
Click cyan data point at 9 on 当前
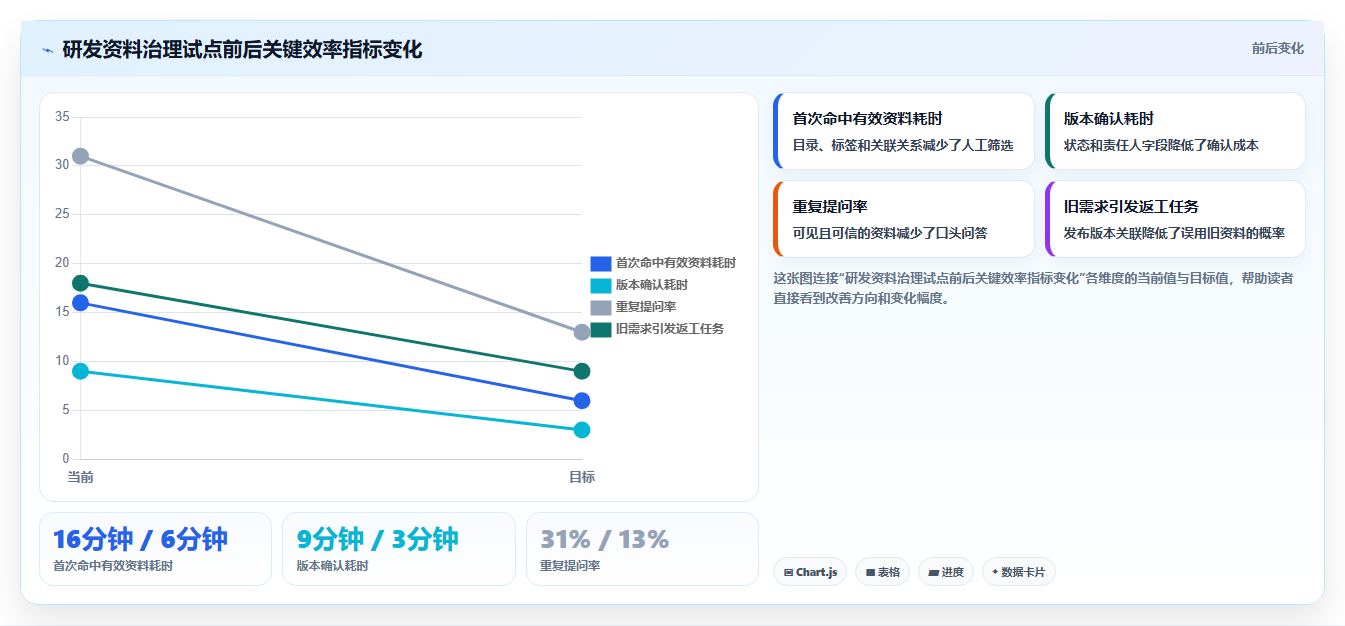80,371
